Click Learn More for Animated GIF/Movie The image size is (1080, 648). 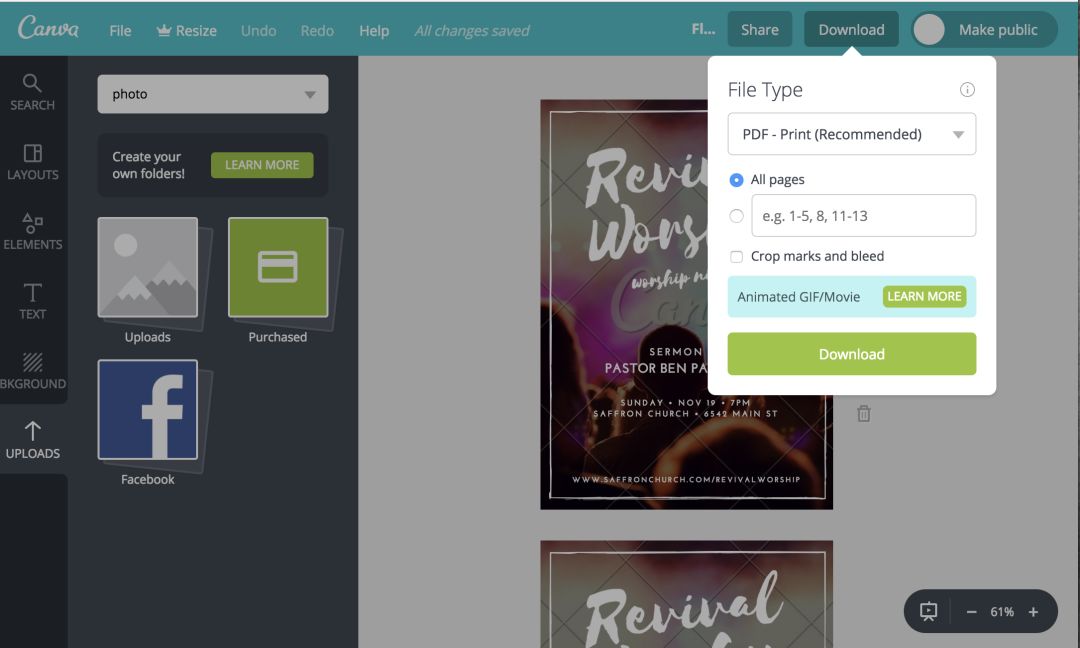tap(924, 296)
